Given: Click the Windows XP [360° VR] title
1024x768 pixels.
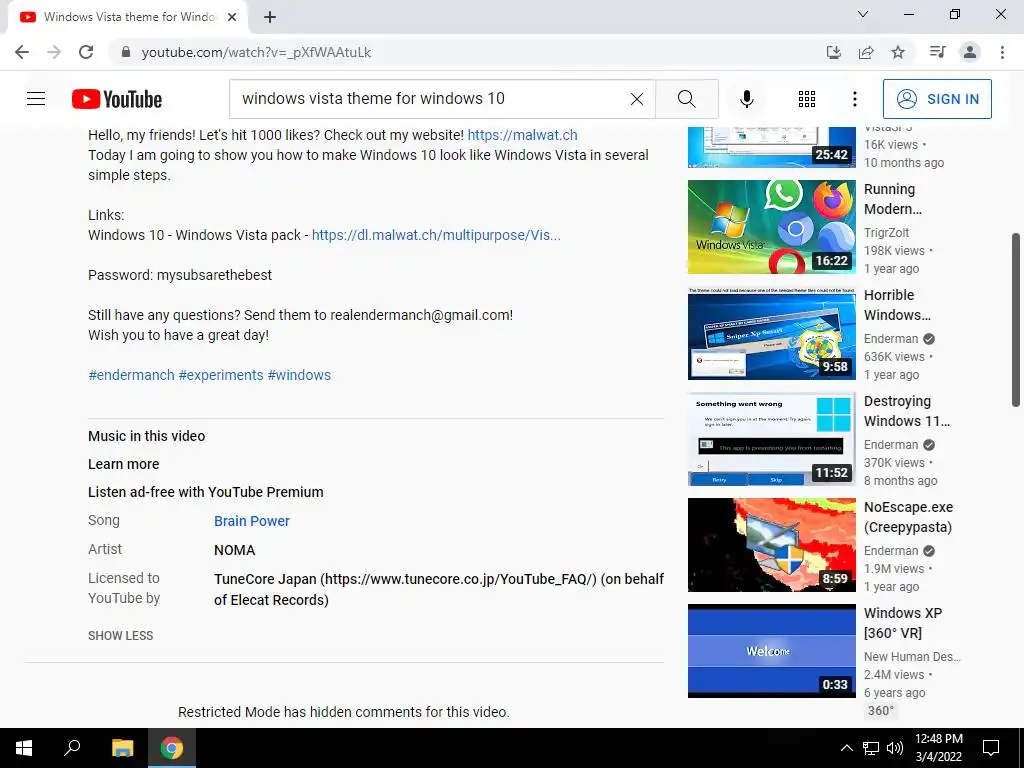Looking at the screenshot, I should click(903, 623).
